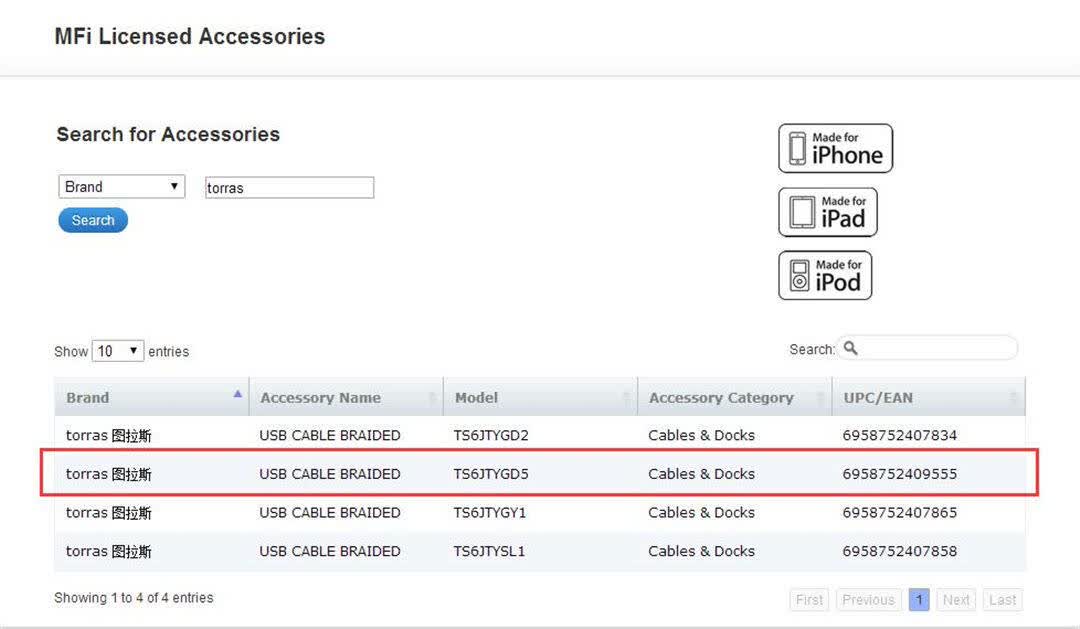Click the Brand column sort arrow
The height and width of the screenshot is (629, 1080).
(x=237, y=394)
